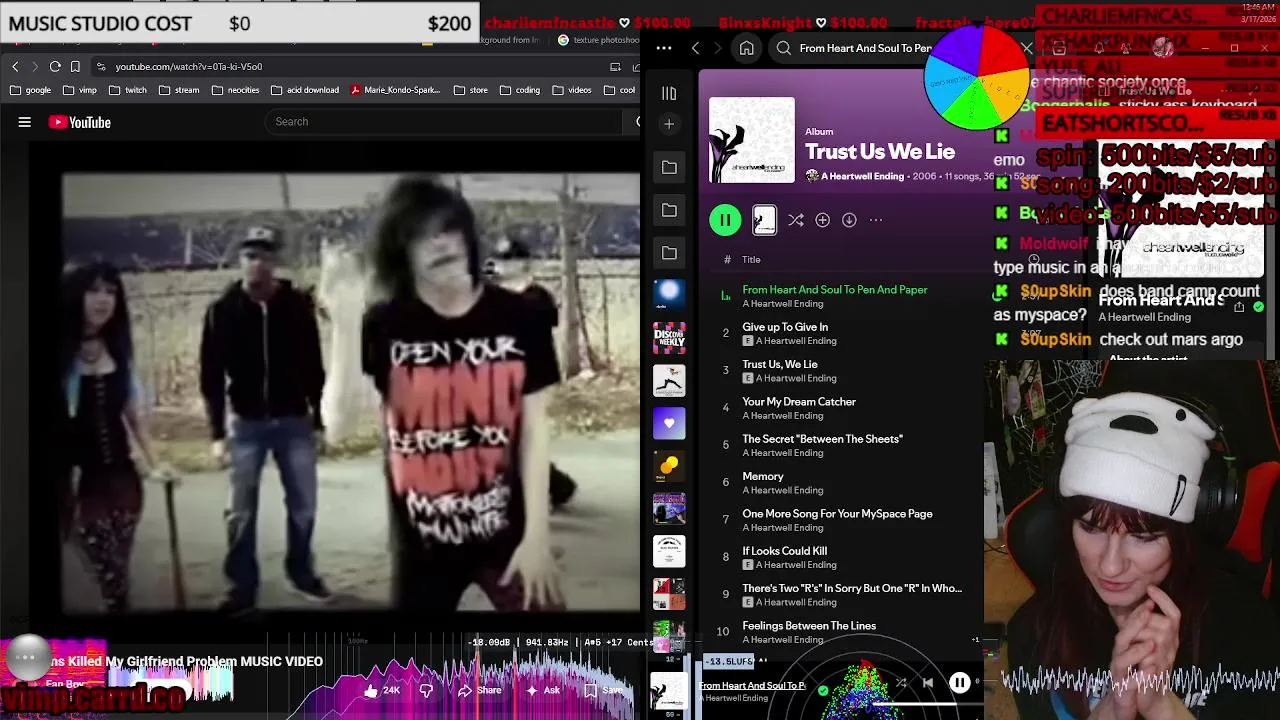
Task: Open the neocities bookmarks folder
Action: coord(235,90)
